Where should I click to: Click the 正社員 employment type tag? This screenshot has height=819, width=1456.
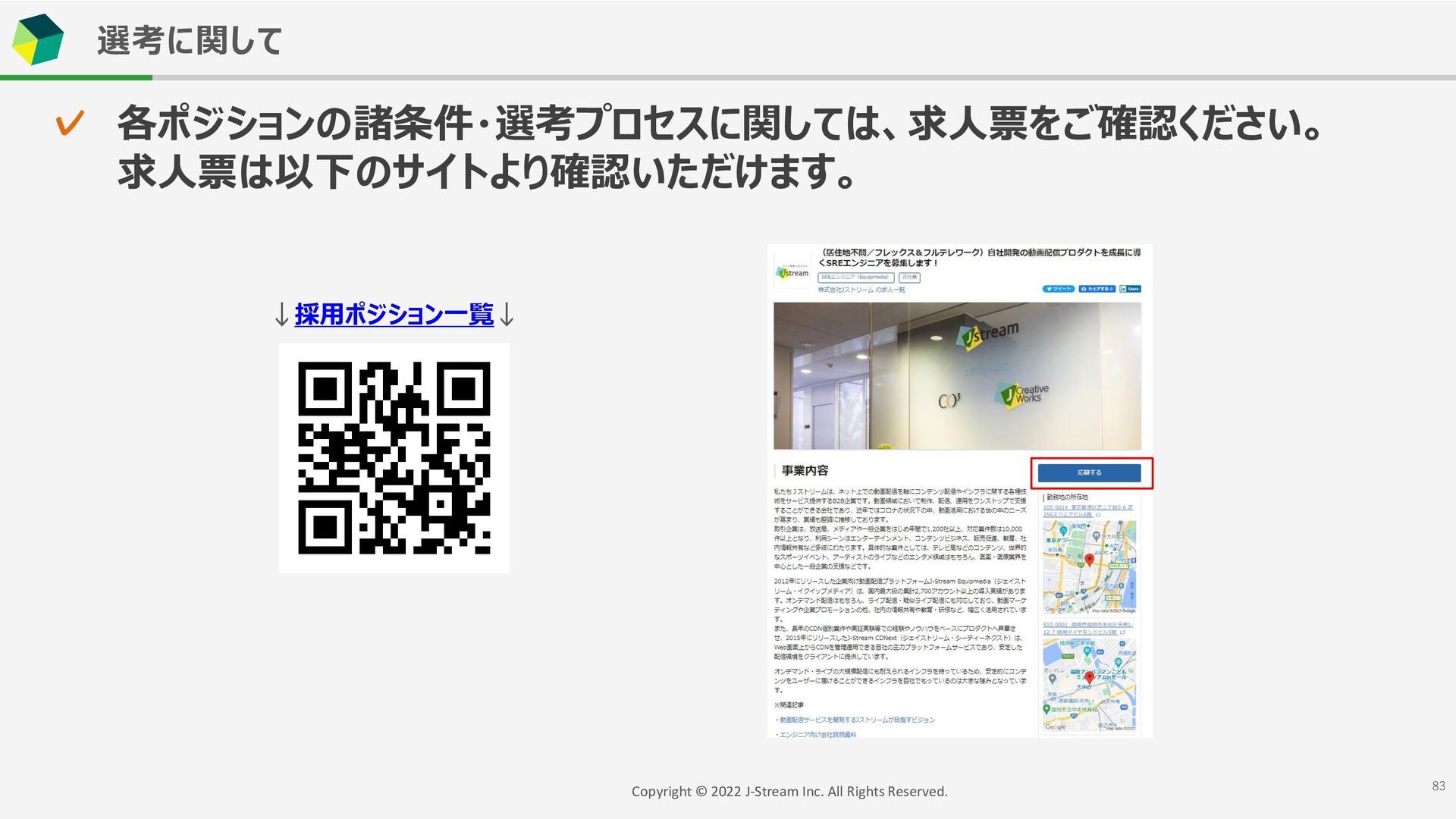[909, 278]
